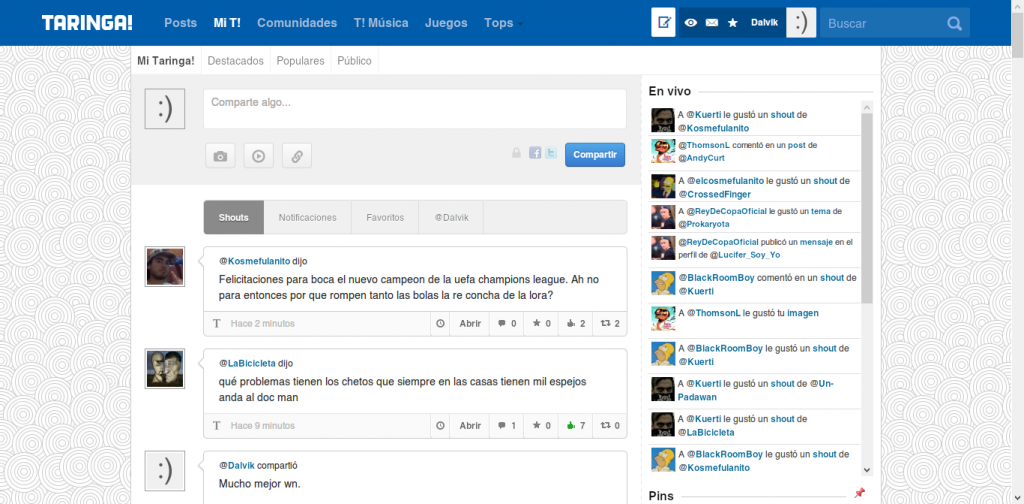
Task: Toggle Facebook sharing icon
Action: (x=535, y=153)
